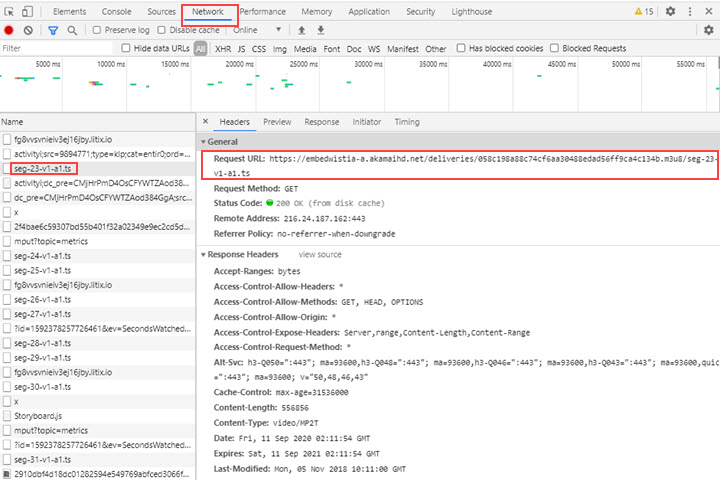Image resolution: width=720 pixels, height=480 pixels.
Task: Open the Preview tab in request details
Action: click(x=277, y=122)
